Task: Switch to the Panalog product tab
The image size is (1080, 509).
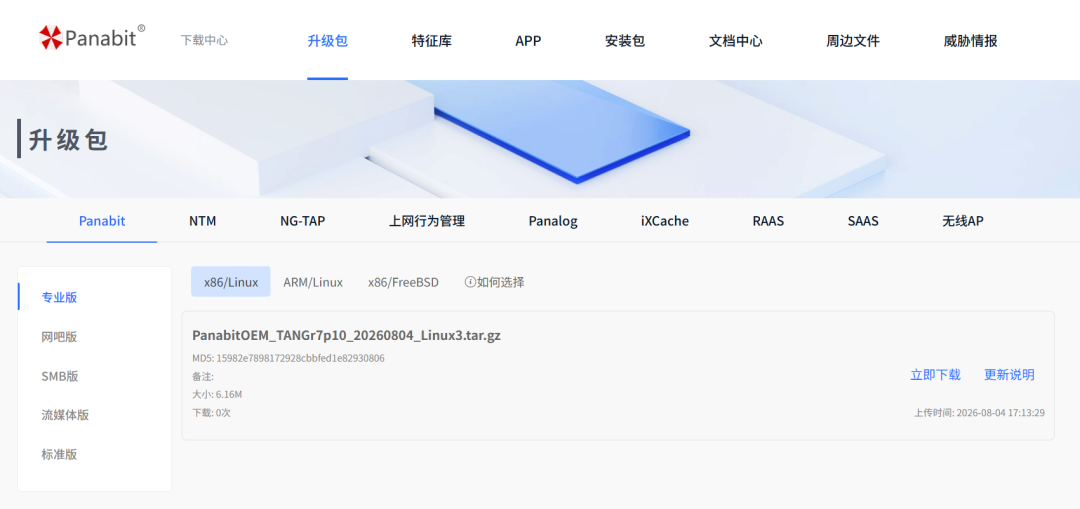Action: click(553, 221)
